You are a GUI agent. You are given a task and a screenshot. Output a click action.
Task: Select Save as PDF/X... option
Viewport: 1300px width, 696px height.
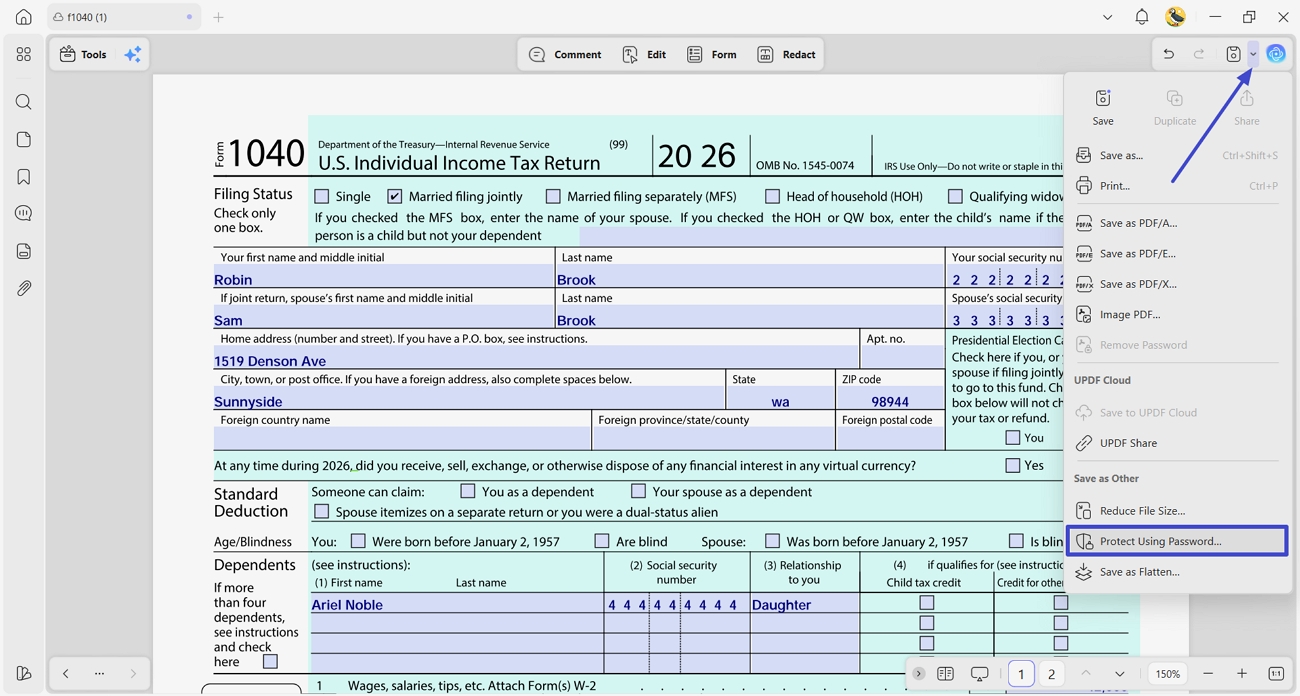(x=1177, y=284)
